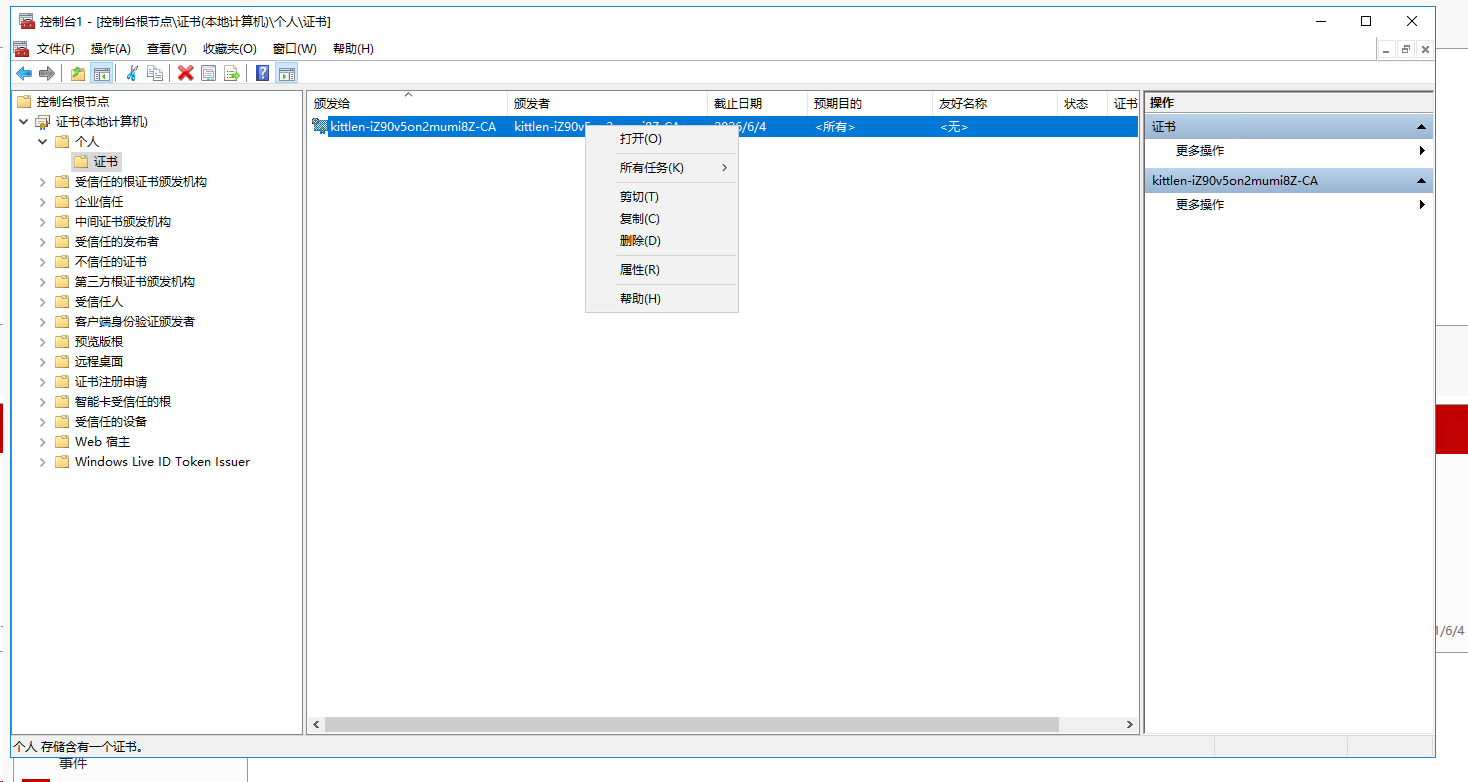This screenshot has width=1468, height=782.
Task: Click the Up one level folder icon
Action: click(77, 72)
